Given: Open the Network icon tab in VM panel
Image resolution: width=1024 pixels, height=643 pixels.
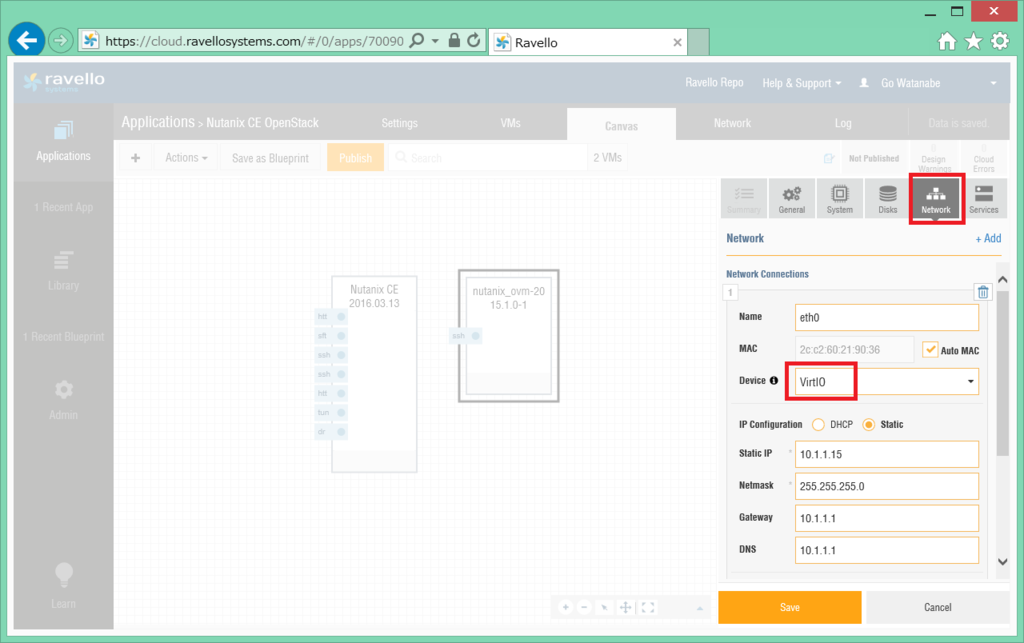Looking at the screenshot, I should pos(936,198).
